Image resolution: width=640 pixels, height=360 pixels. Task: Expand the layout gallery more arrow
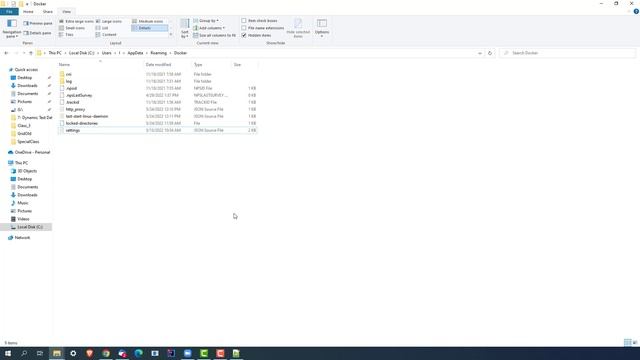(171, 35)
